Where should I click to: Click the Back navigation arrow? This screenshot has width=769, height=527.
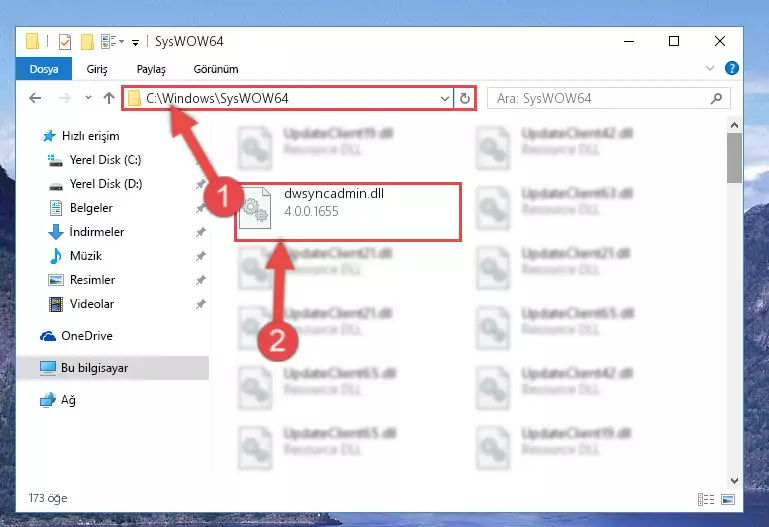(35, 98)
